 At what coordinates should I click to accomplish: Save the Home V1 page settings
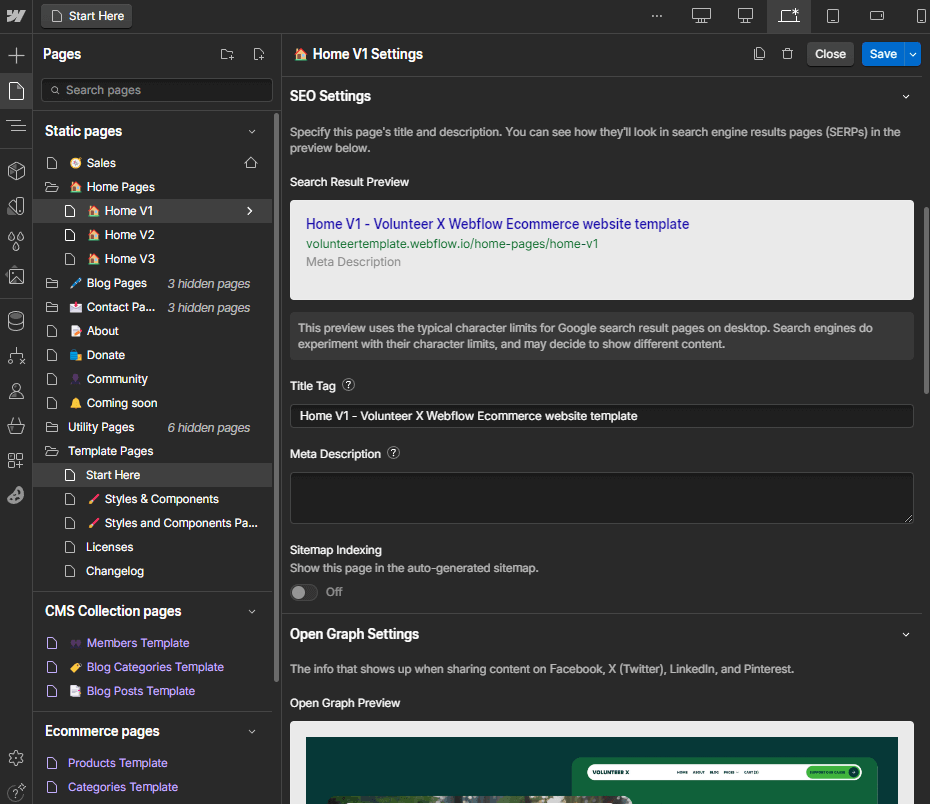click(881, 52)
